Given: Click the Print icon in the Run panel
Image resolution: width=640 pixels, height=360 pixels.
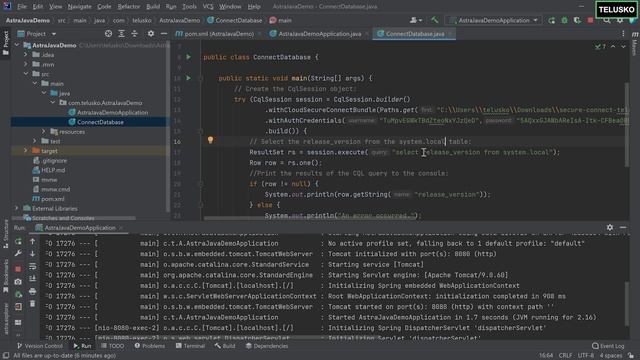Looking at the screenshot, I should tap(32, 291).
